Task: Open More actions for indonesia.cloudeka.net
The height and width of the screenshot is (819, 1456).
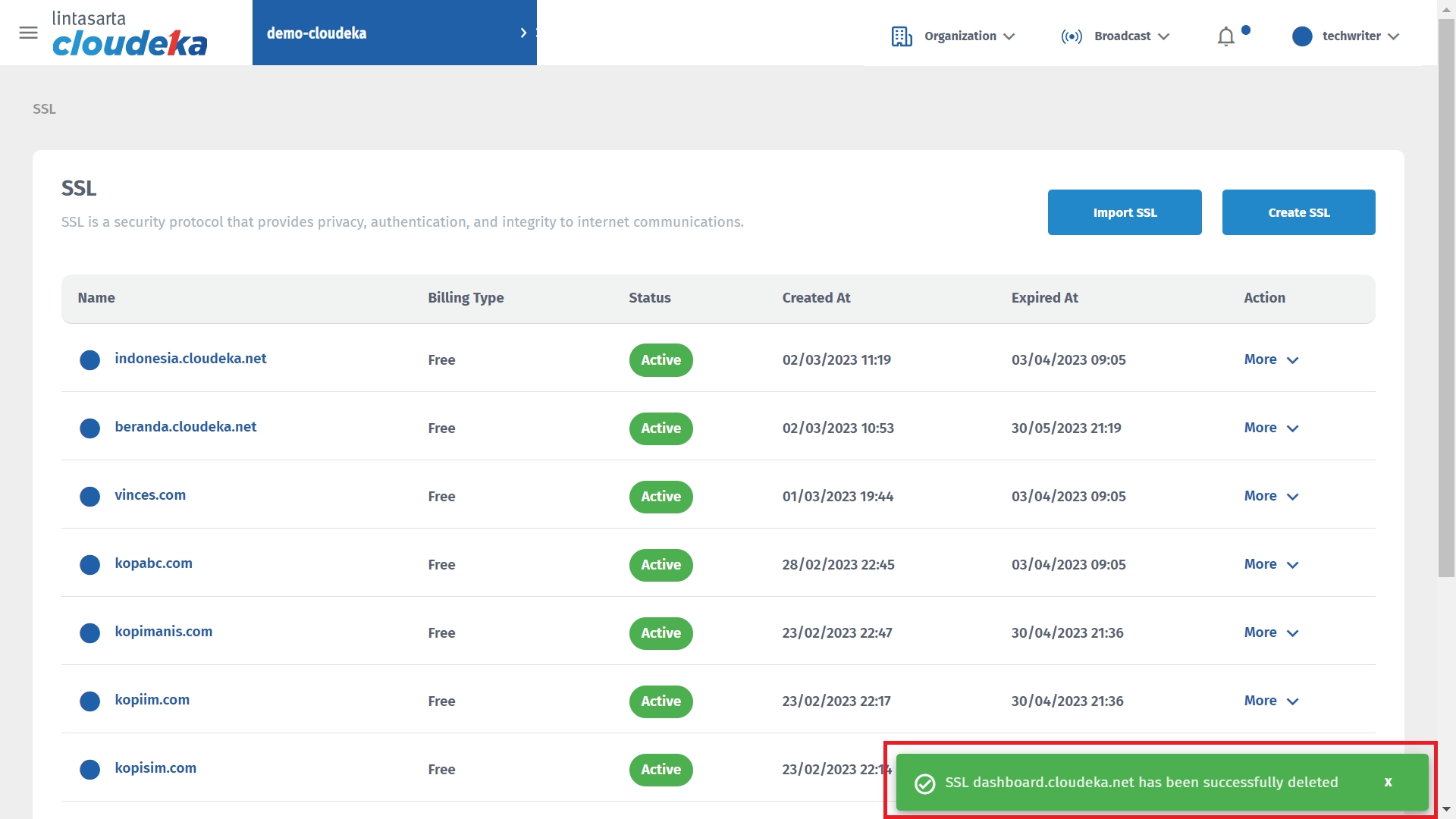Action: tap(1271, 359)
